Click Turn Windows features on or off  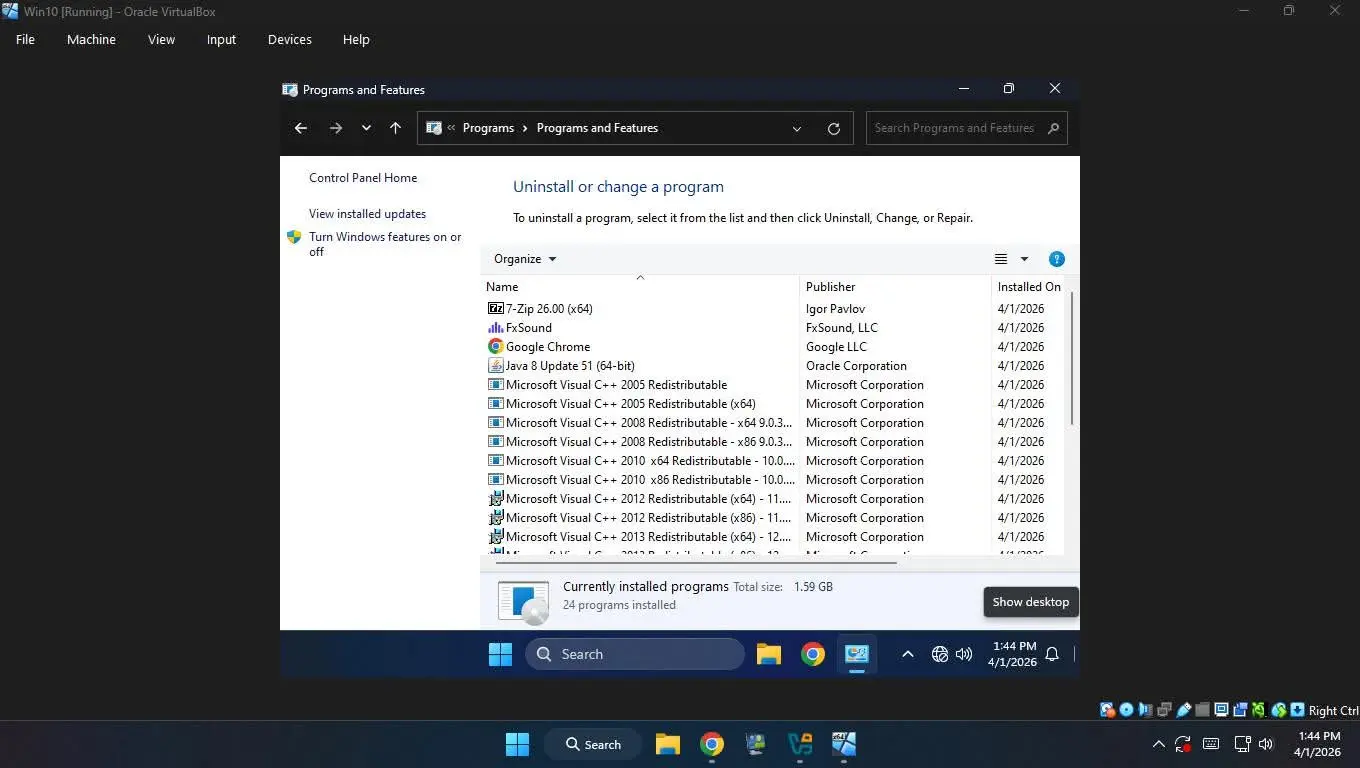tap(385, 245)
